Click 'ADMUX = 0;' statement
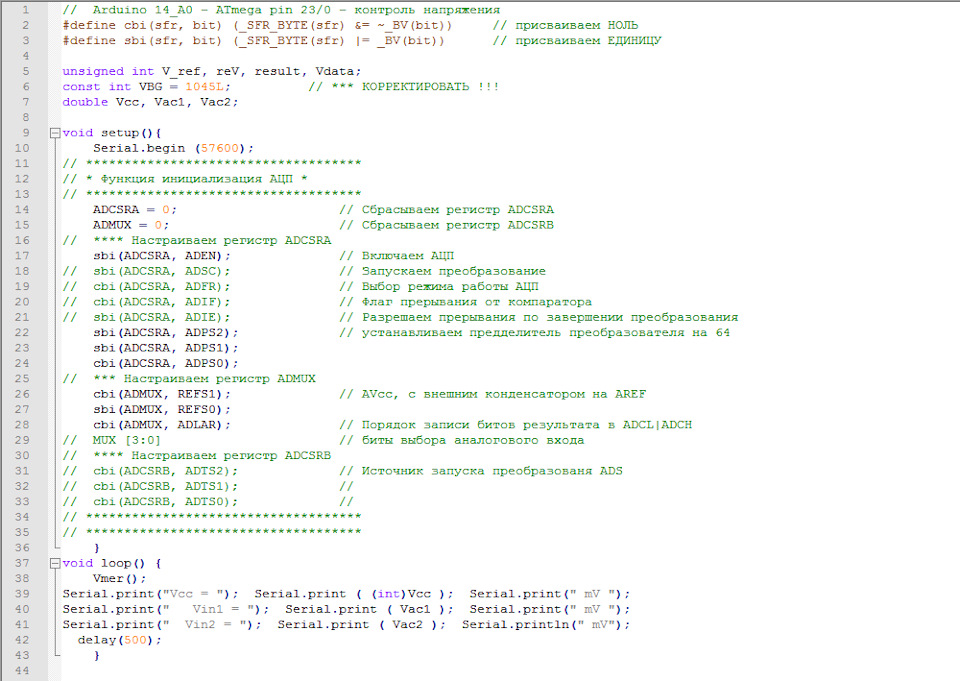The width and height of the screenshot is (960, 681). (131, 225)
